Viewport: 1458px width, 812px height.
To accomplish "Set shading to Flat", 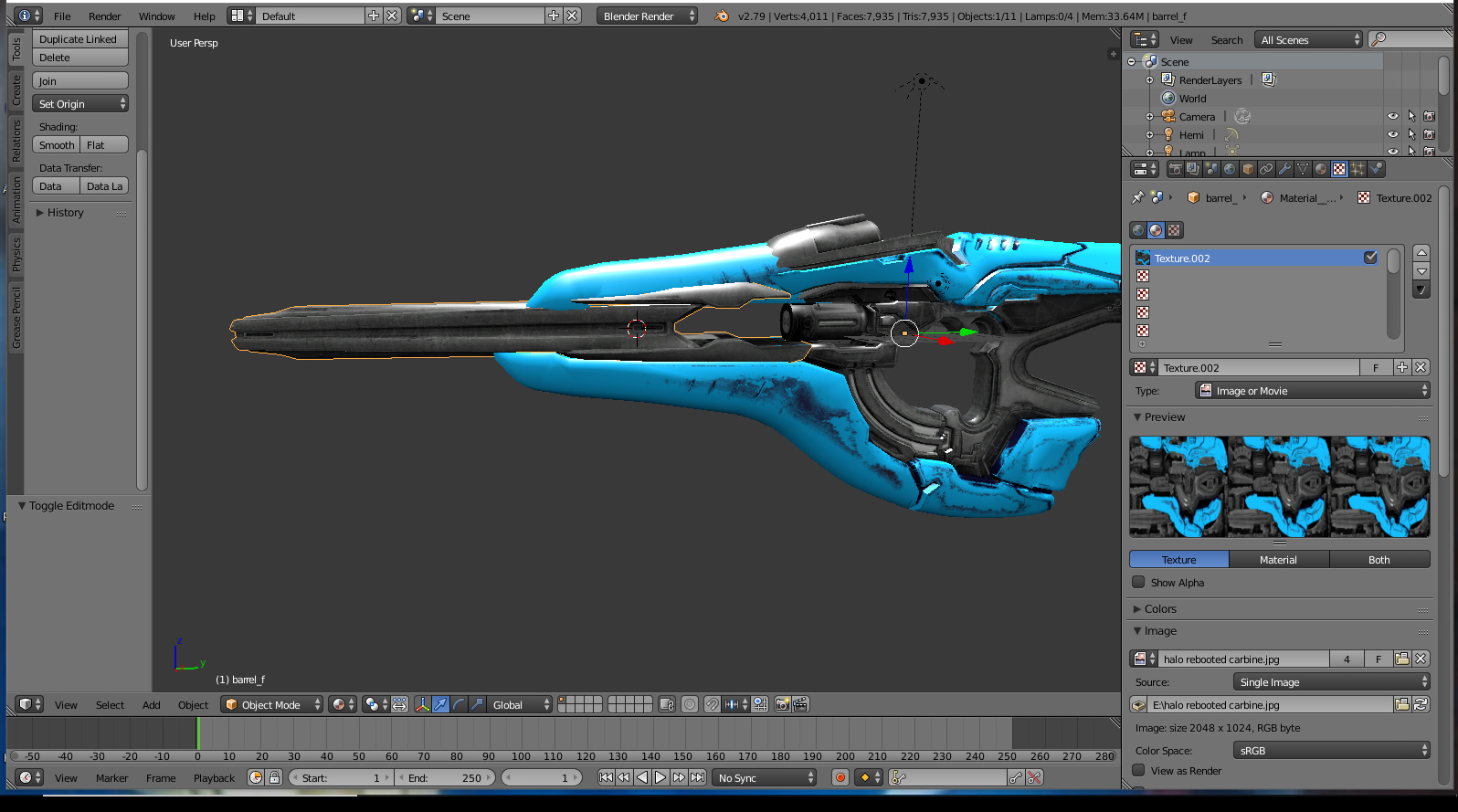I will [104, 145].
